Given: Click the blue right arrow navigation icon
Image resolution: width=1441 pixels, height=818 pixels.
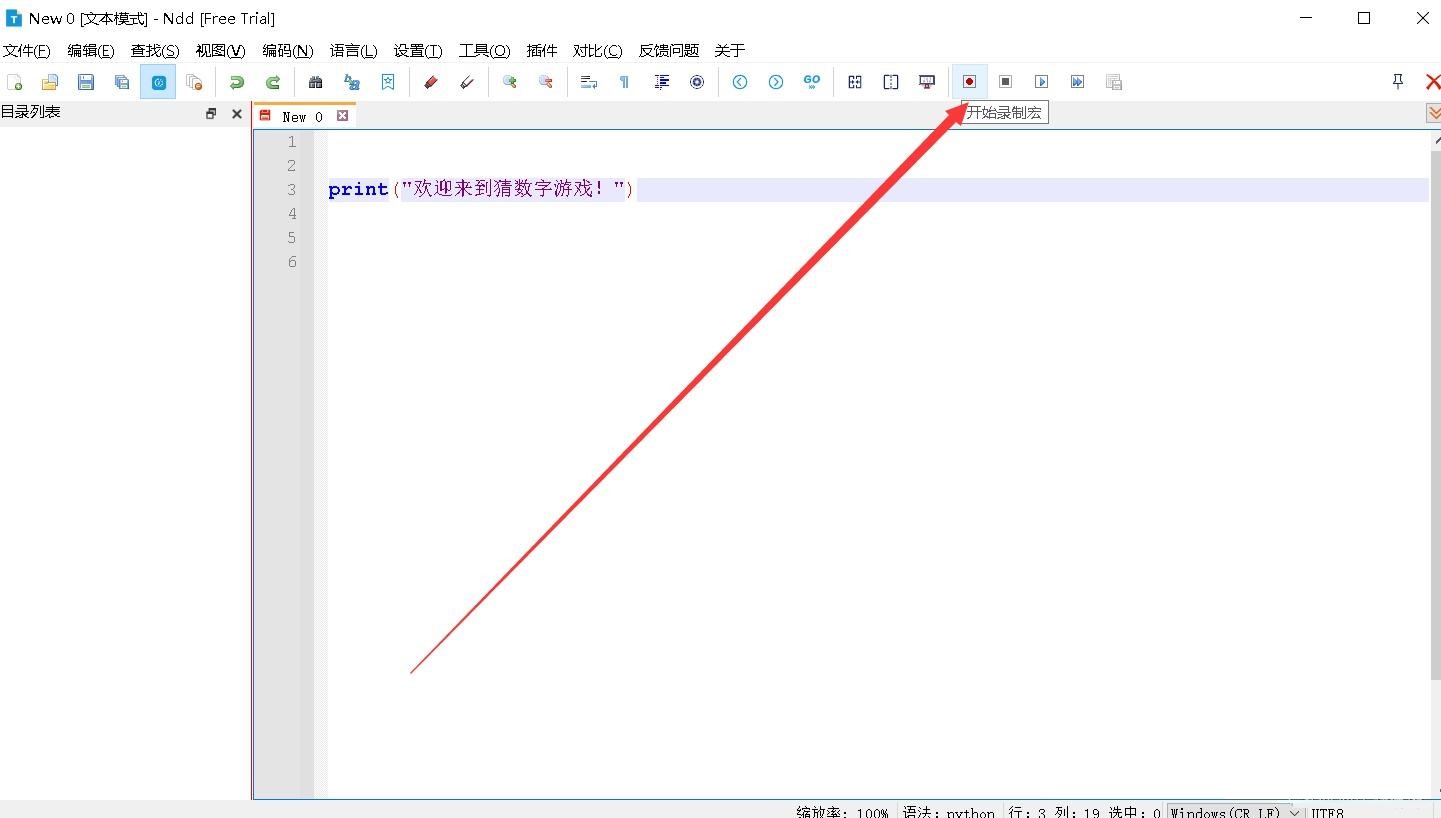Looking at the screenshot, I should tap(776, 82).
